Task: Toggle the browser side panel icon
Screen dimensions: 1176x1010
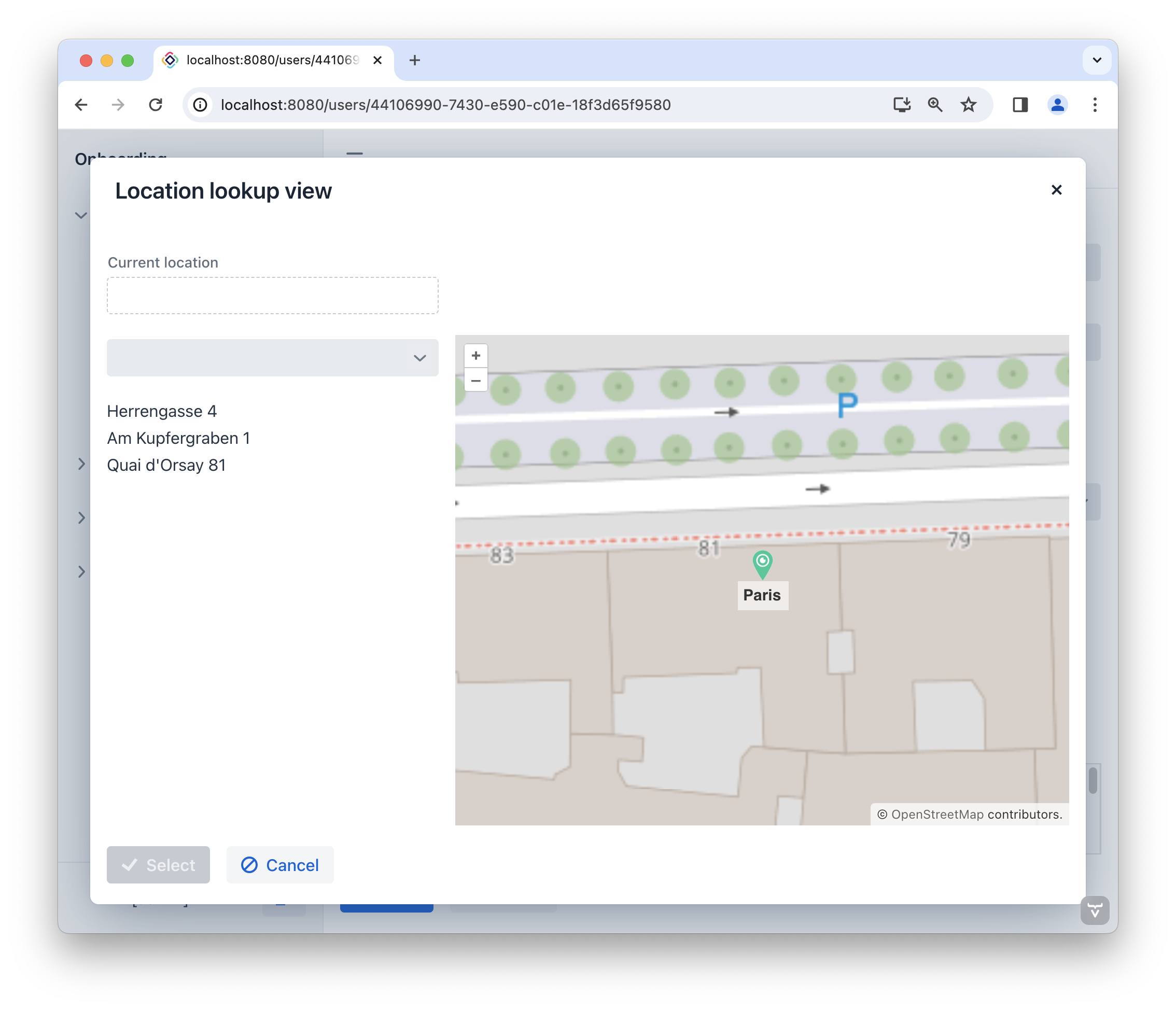Action: 1020,105
